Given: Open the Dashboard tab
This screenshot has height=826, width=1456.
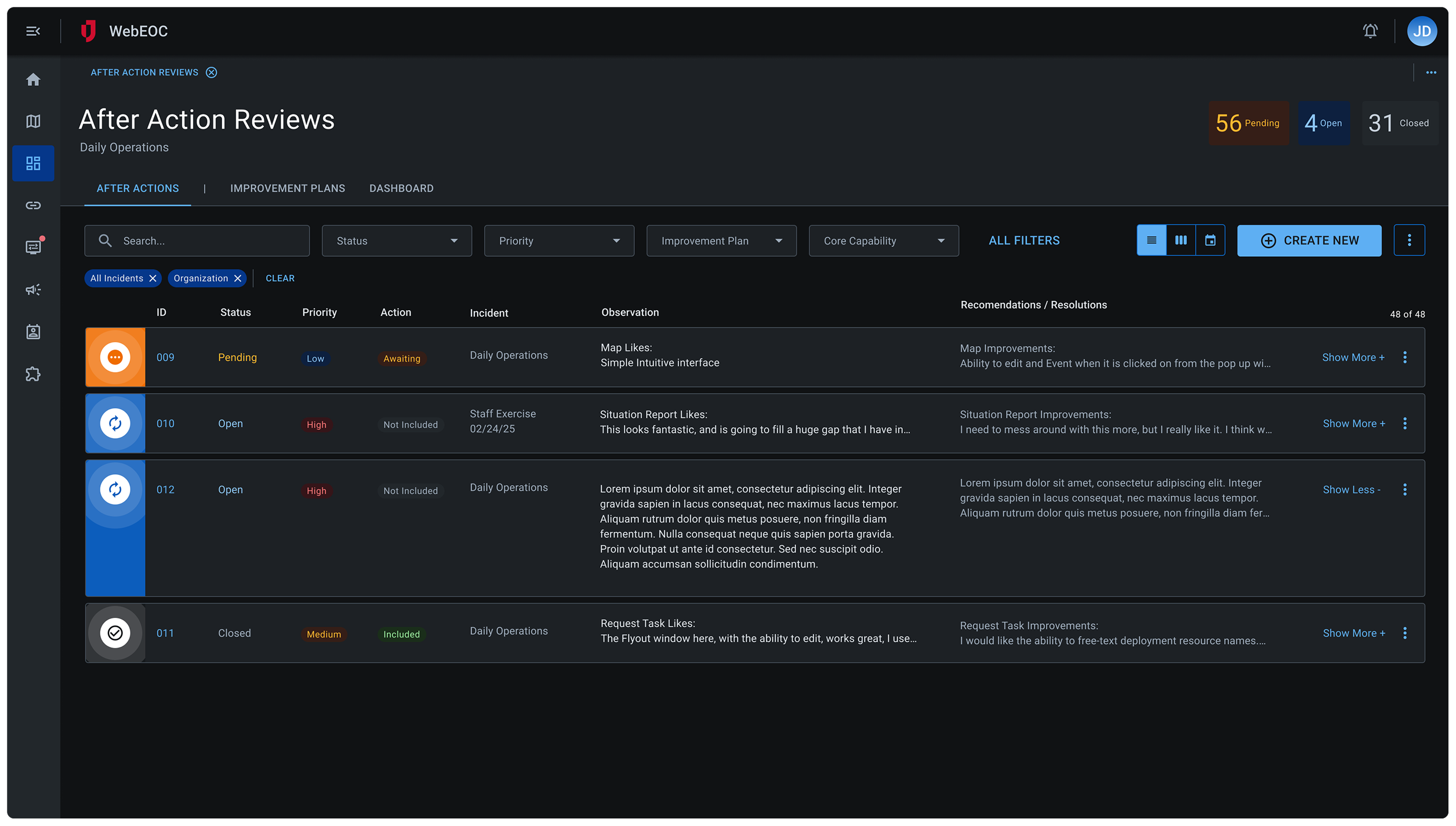Looking at the screenshot, I should pyautogui.click(x=401, y=188).
